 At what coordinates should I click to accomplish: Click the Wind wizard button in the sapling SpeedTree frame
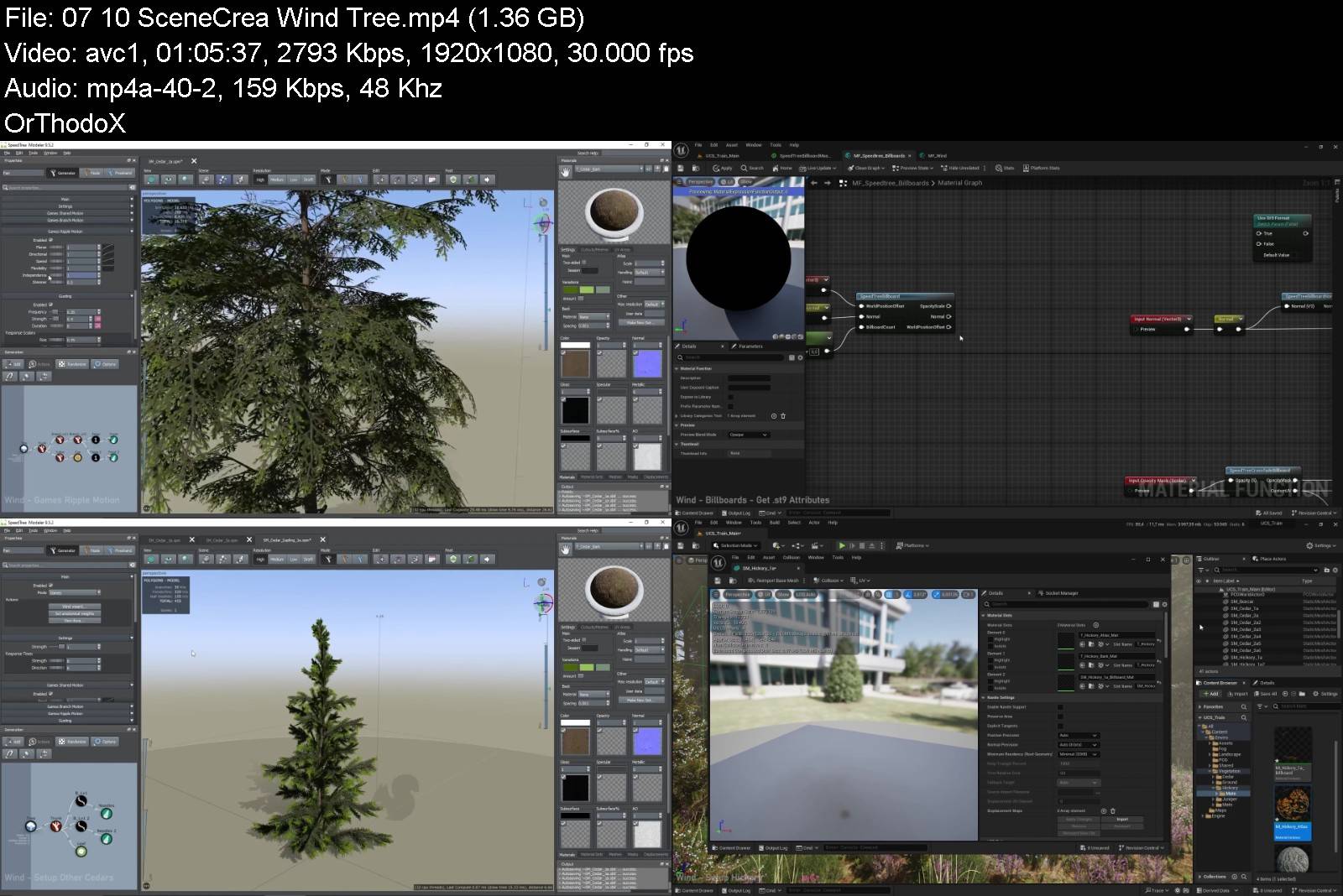tap(74, 606)
